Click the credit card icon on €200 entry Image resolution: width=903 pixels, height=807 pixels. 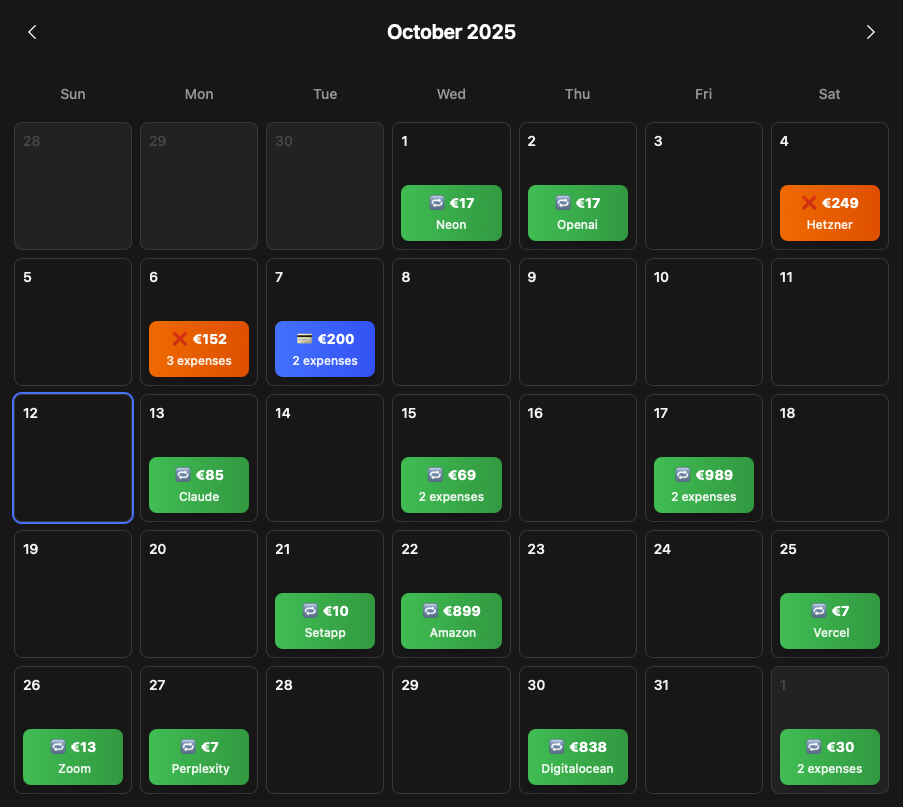306,339
